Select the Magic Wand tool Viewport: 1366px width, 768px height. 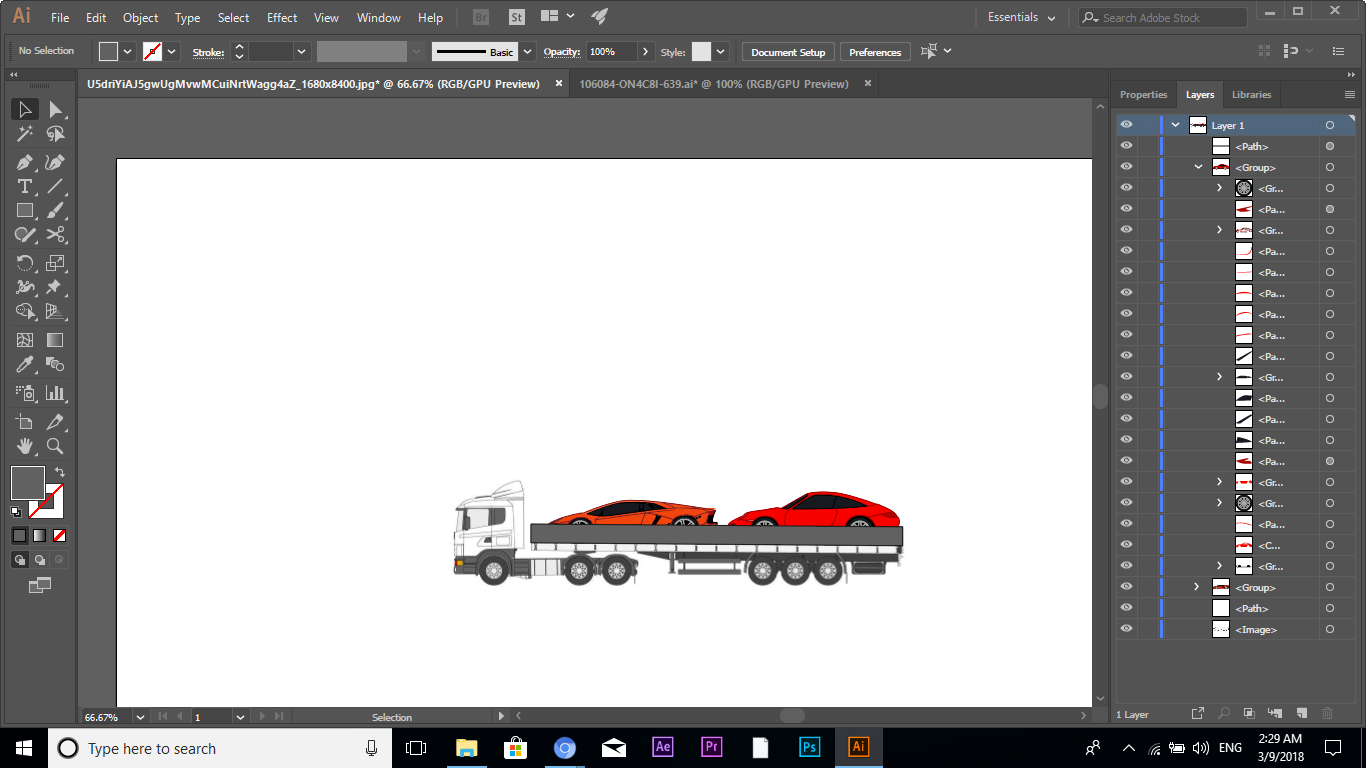(x=25, y=134)
